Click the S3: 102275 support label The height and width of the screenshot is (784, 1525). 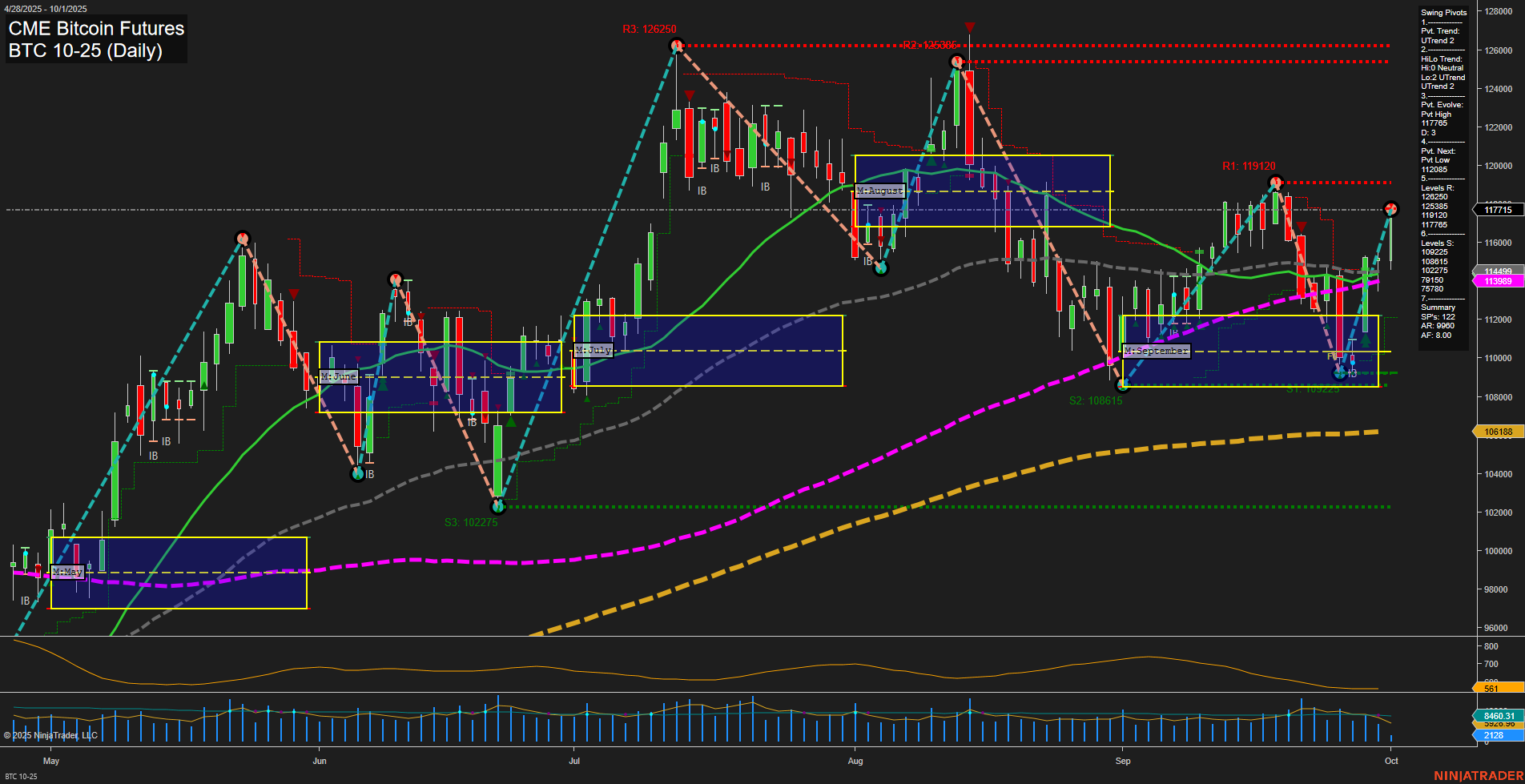[x=470, y=522]
